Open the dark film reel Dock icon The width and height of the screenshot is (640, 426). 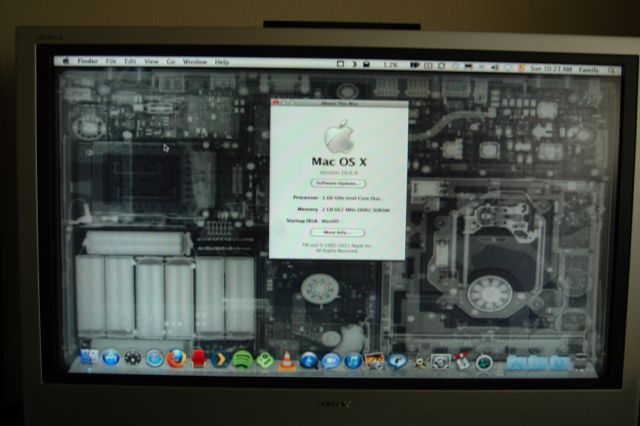tap(133, 358)
